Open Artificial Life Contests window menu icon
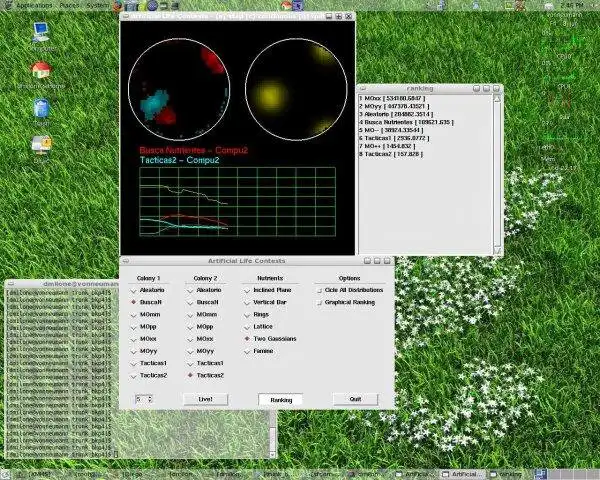 click(126, 261)
